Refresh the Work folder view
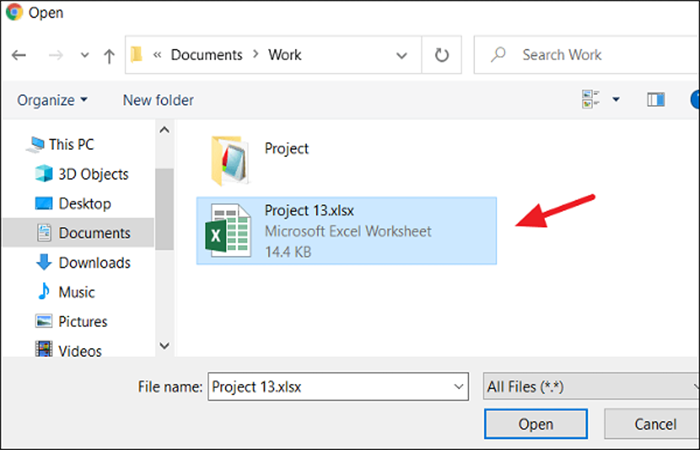The width and height of the screenshot is (700, 450). pyautogui.click(x=442, y=55)
